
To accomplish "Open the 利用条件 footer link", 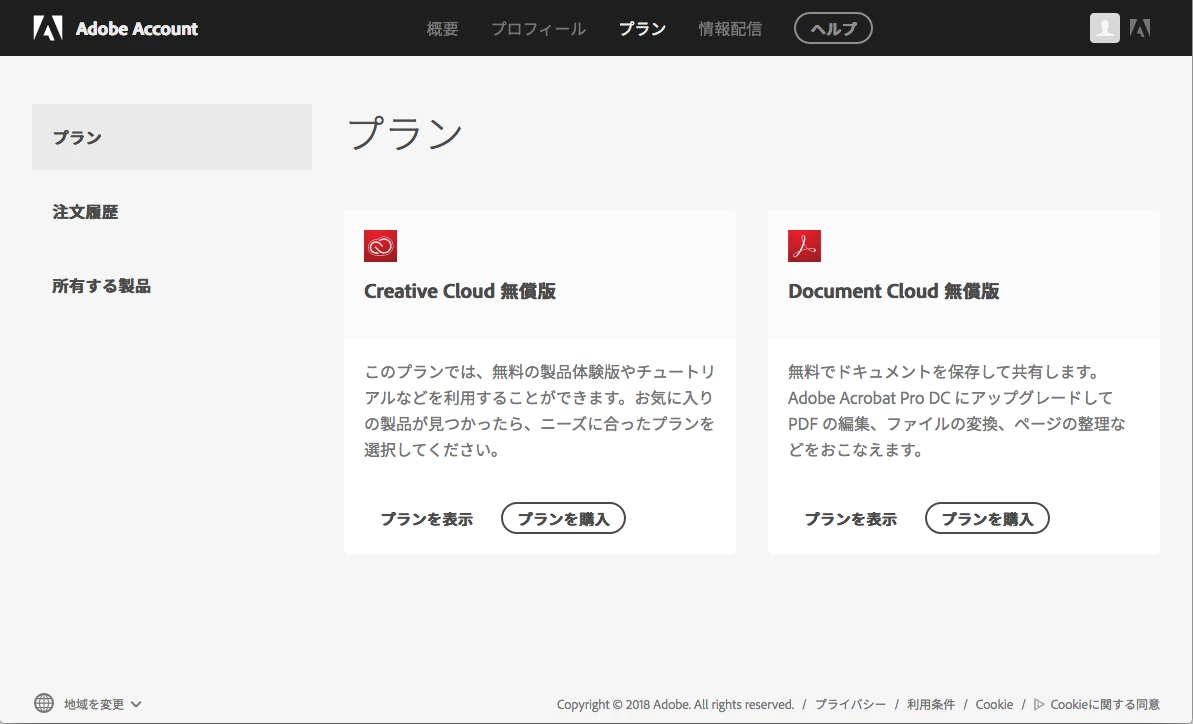I will coord(931,704).
